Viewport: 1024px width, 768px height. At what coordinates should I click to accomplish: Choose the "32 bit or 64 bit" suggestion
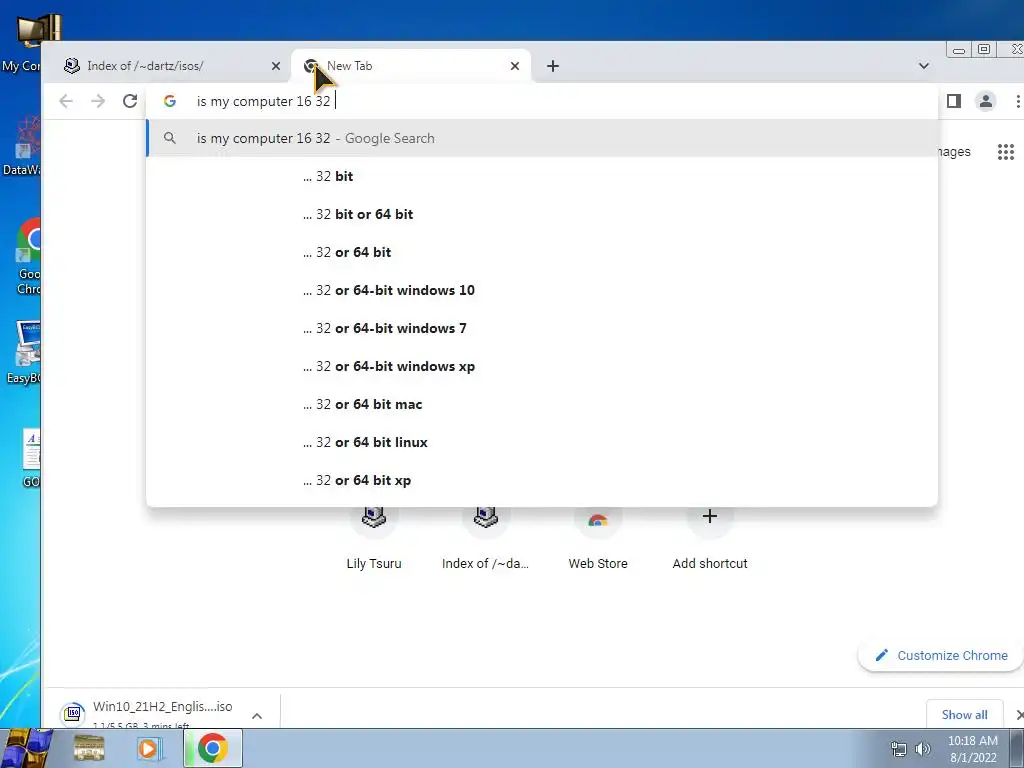(542, 214)
